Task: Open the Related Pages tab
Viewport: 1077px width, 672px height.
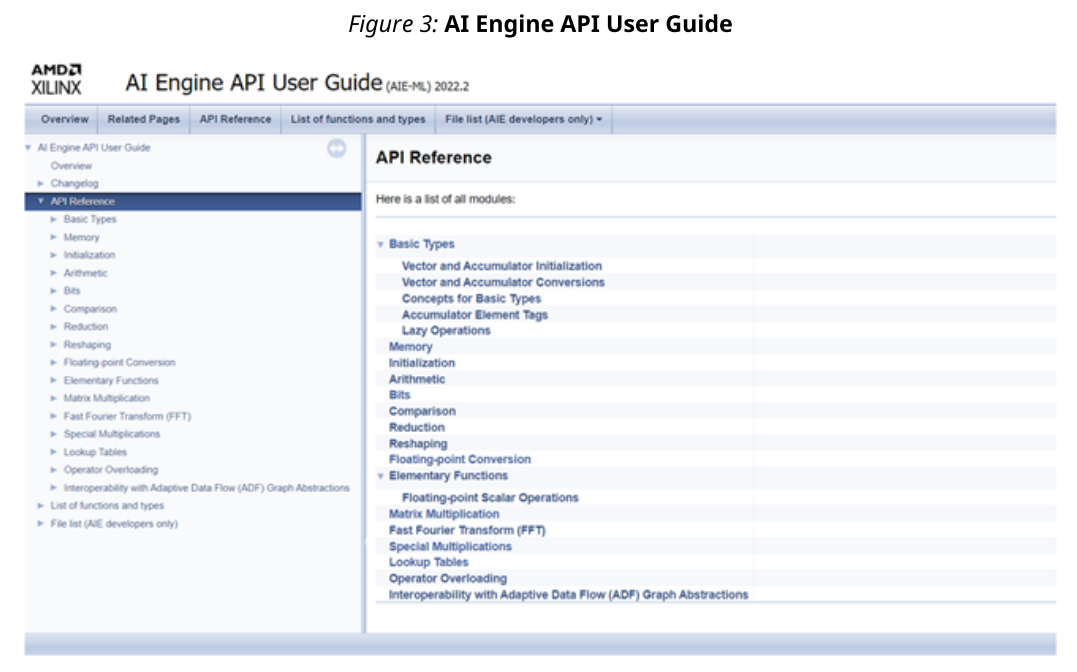Action: (x=144, y=119)
